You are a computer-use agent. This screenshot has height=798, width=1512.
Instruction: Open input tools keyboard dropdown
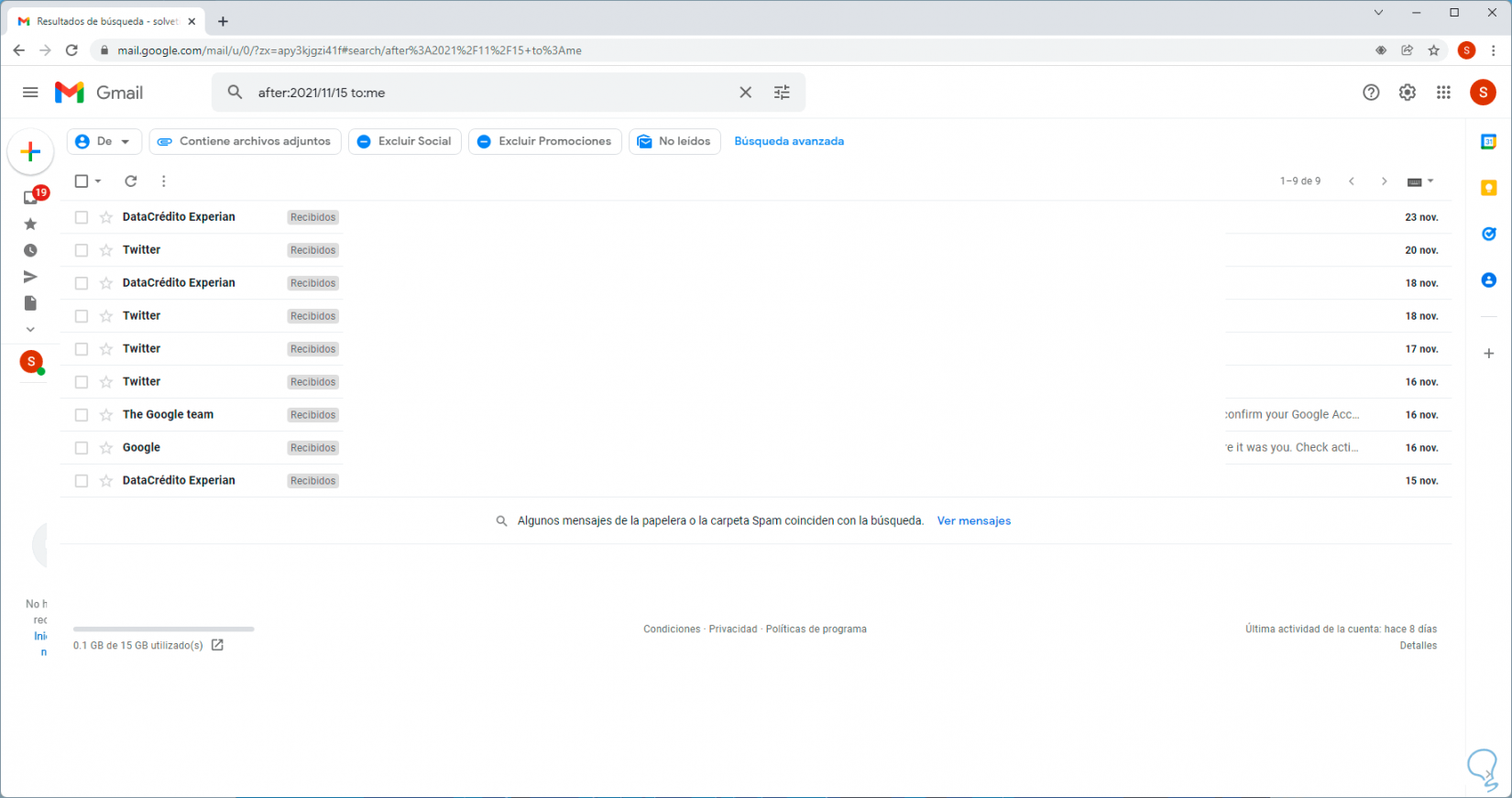click(1420, 181)
